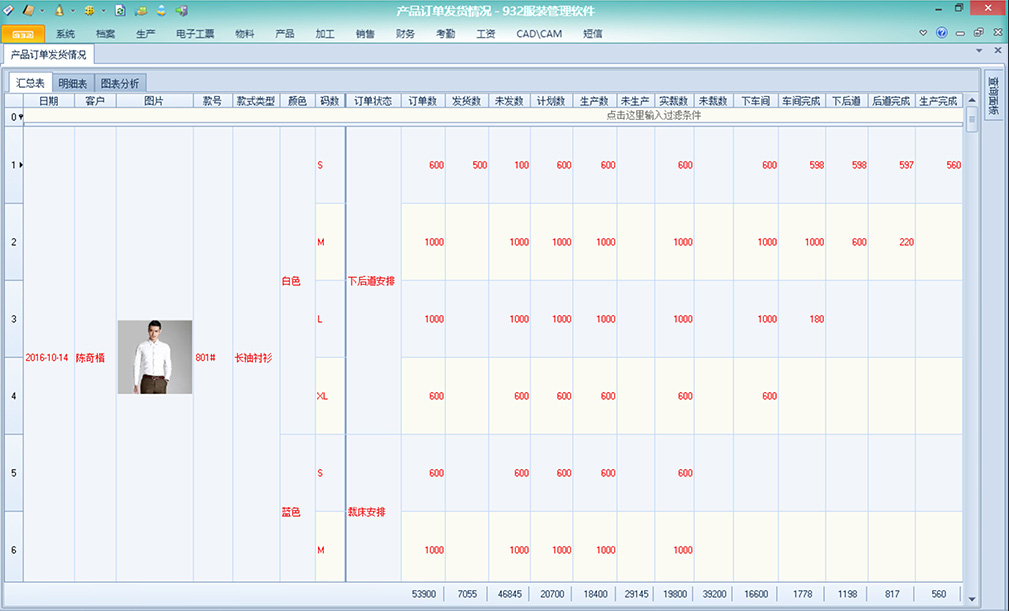
Task: Open the document tab list dropdown arrow
Action: point(981,50)
